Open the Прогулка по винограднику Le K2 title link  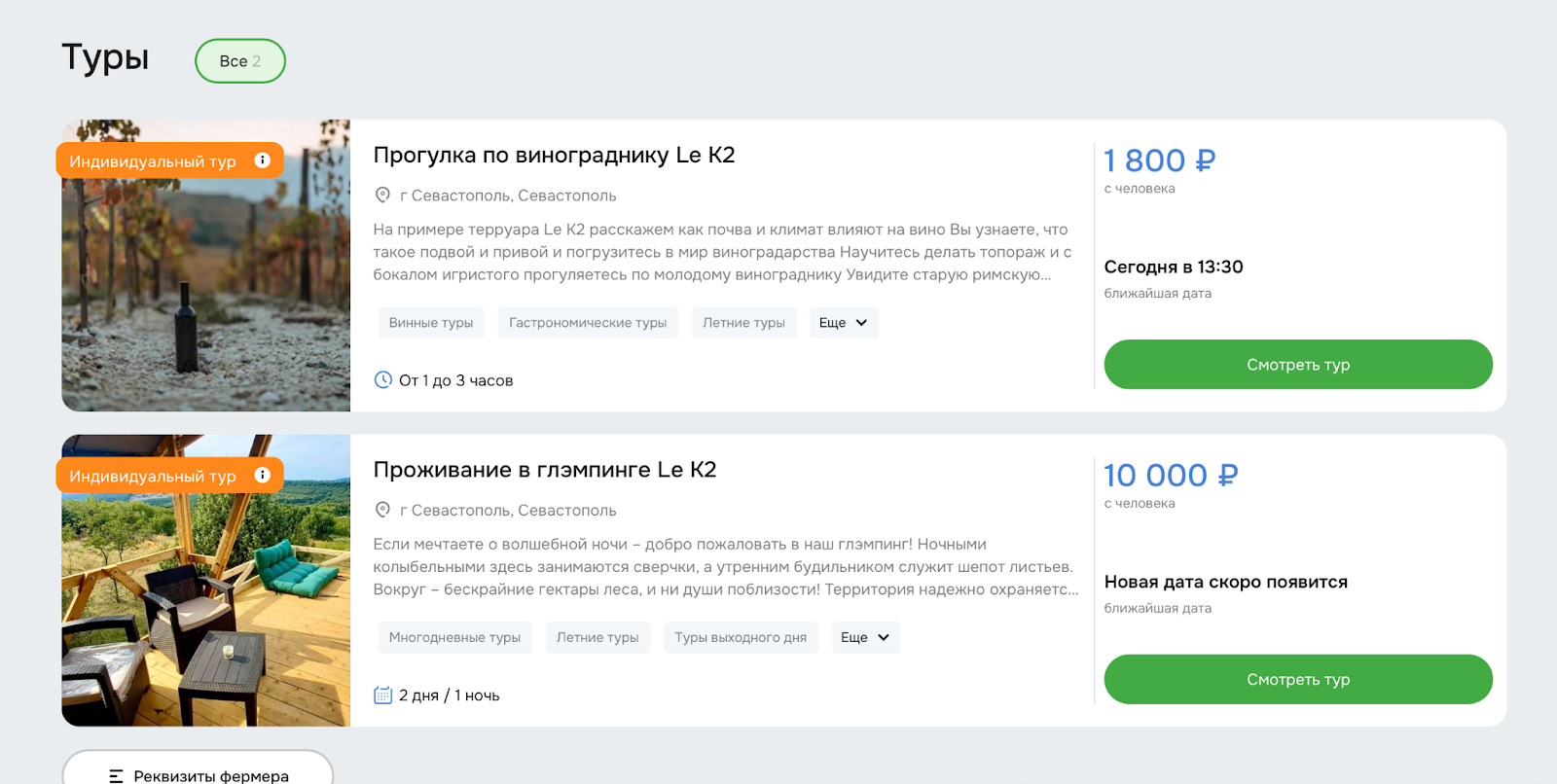pyautogui.click(x=555, y=155)
